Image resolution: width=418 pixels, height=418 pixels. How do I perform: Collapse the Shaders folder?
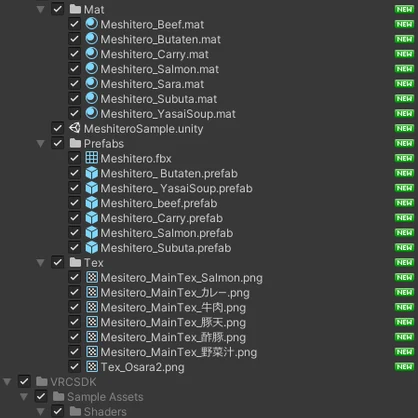[x=41, y=412]
